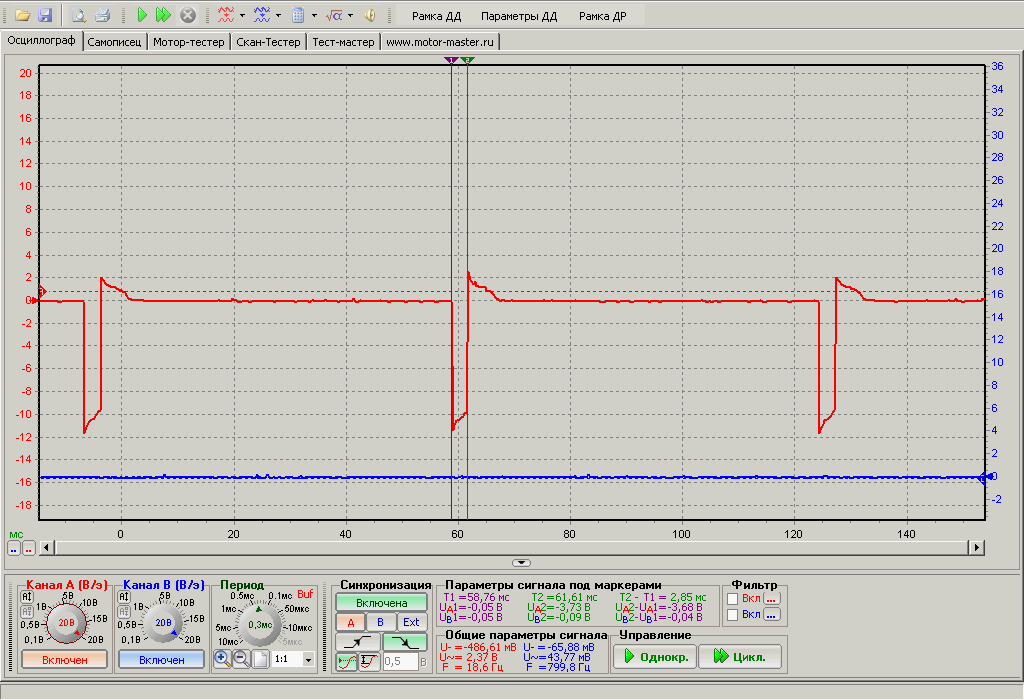Viewport: 1024px width, 700px height.
Task: Open a saved oscillogram file
Action: pos(23,15)
